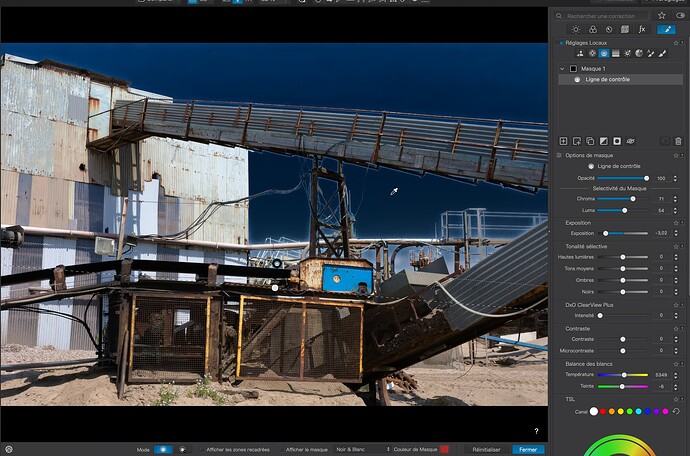Select the magenta TSL channel
This screenshot has width=690, height=456.
click(665, 412)
